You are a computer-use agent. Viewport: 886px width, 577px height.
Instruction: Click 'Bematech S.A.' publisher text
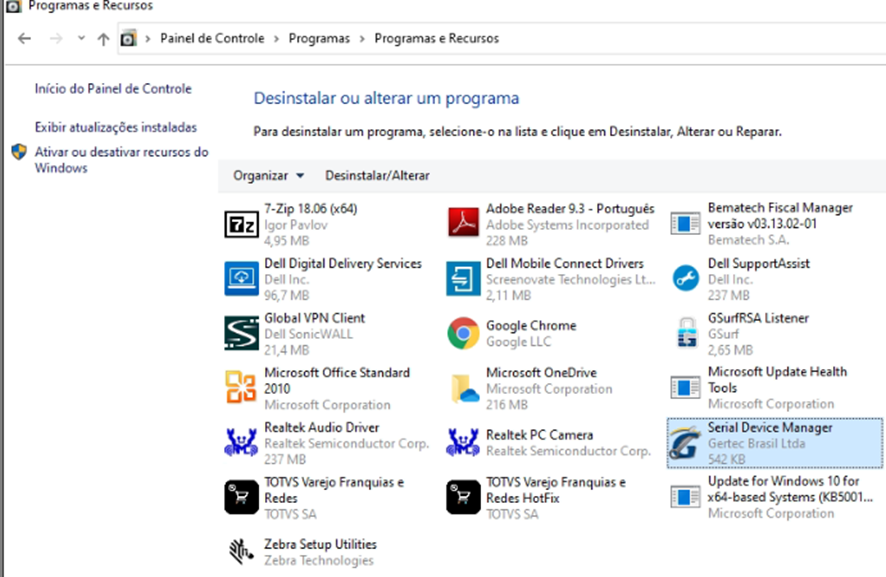[x=748, y=240]
